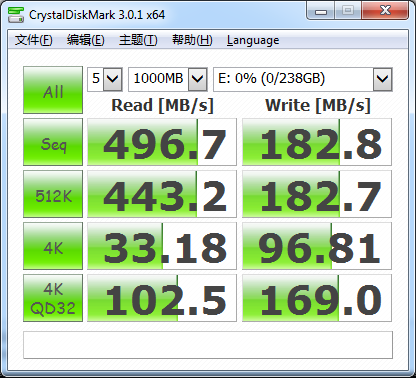This screenshot has width=416, height=378.
Task: Click the empty comment field at bottom
Action: pyautogui.click(x=208, y=345)
